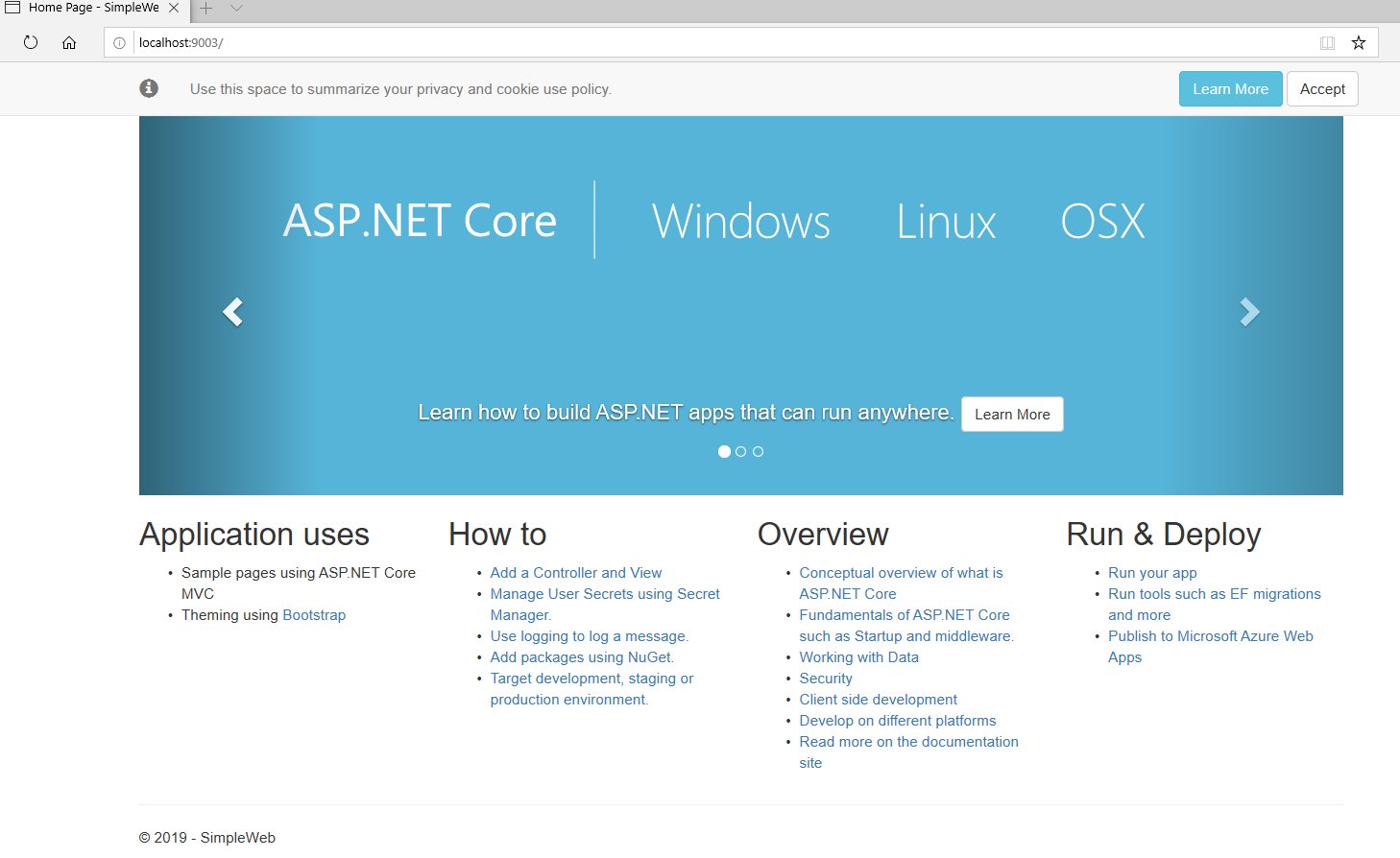
Task: Open Run your app link
Action: [x=1152, y=573]
